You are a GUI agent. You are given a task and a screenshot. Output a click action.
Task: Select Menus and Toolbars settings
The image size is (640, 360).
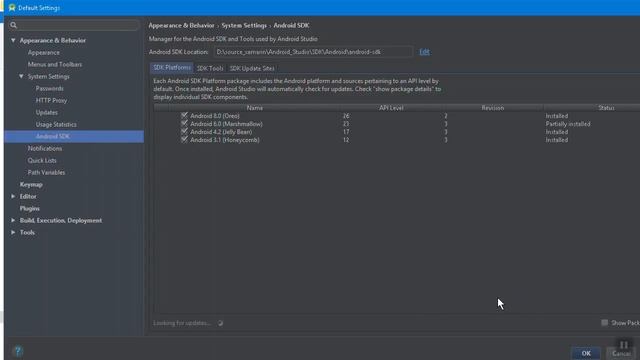55,64
